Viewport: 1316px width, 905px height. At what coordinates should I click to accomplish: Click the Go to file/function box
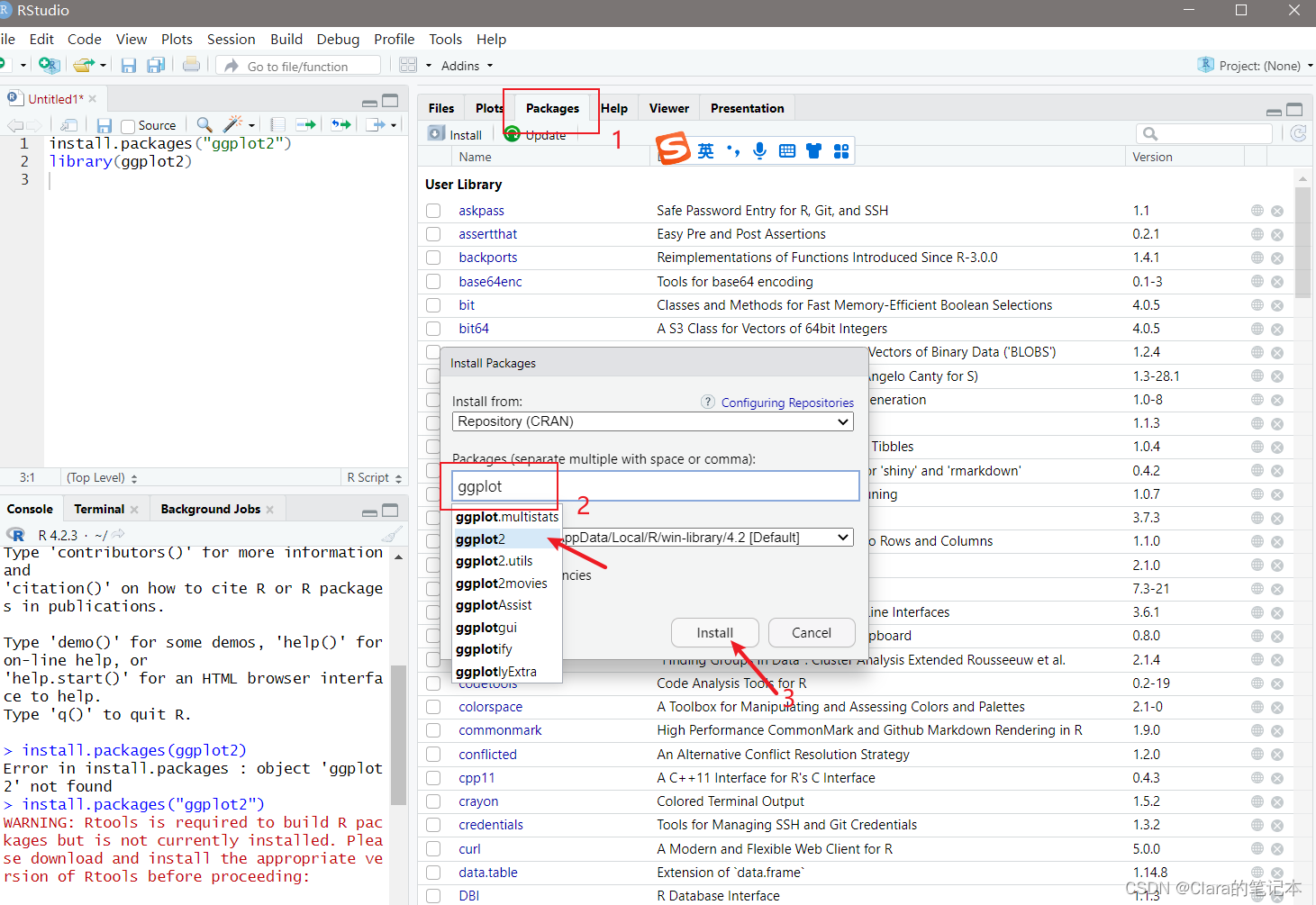click(298, 66)
